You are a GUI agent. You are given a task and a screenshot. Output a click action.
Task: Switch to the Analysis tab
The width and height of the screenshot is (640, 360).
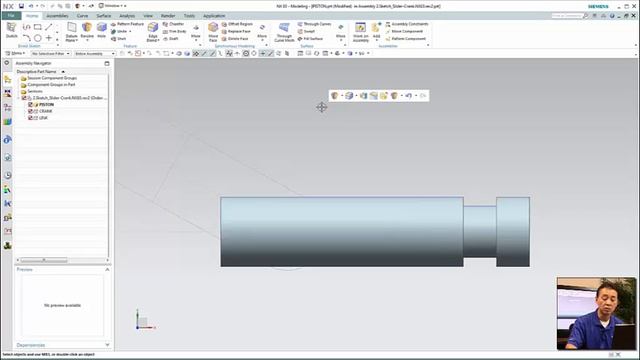pos(127,16)
